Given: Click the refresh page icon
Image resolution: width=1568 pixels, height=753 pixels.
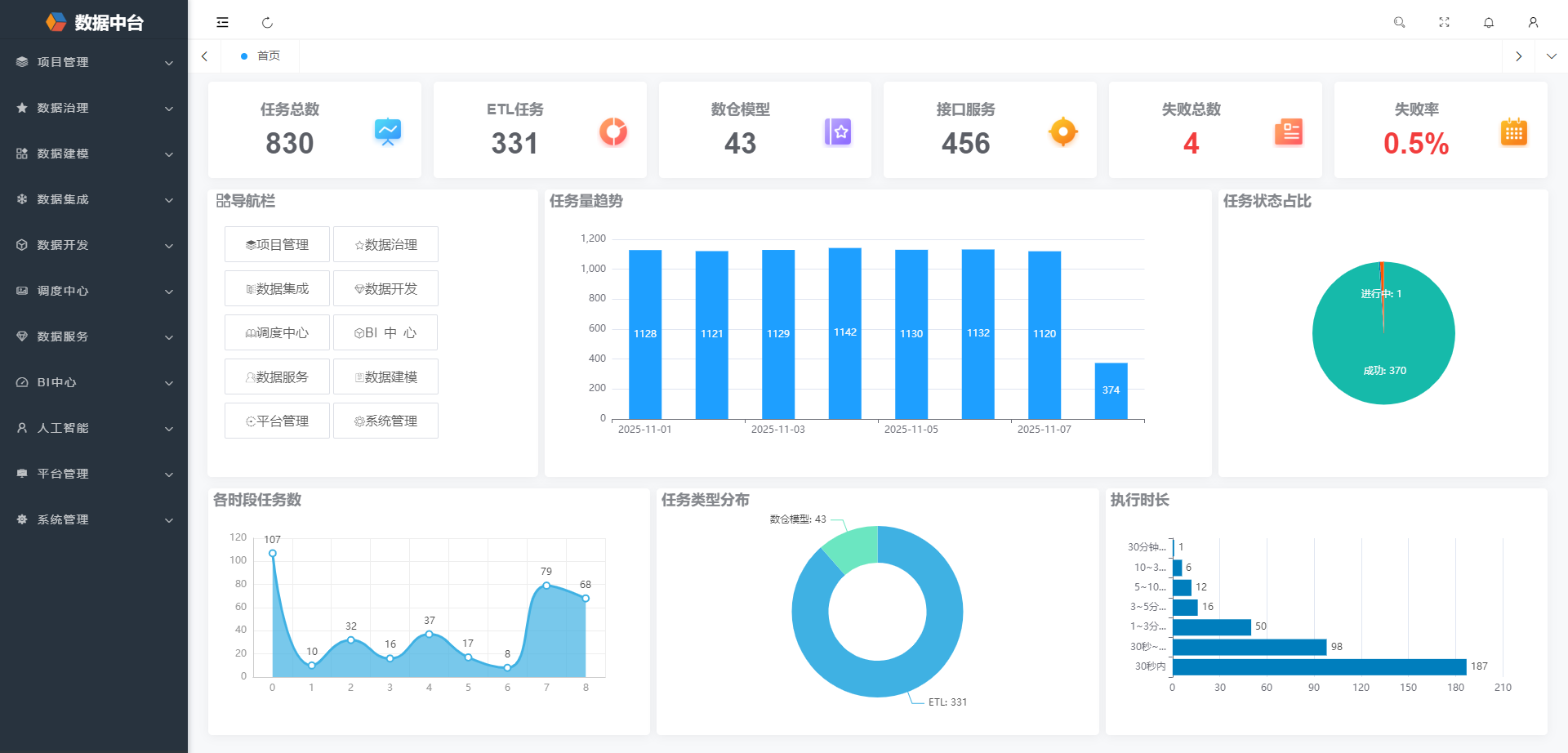Looking at the screenshot, I should tap(267, 23).
